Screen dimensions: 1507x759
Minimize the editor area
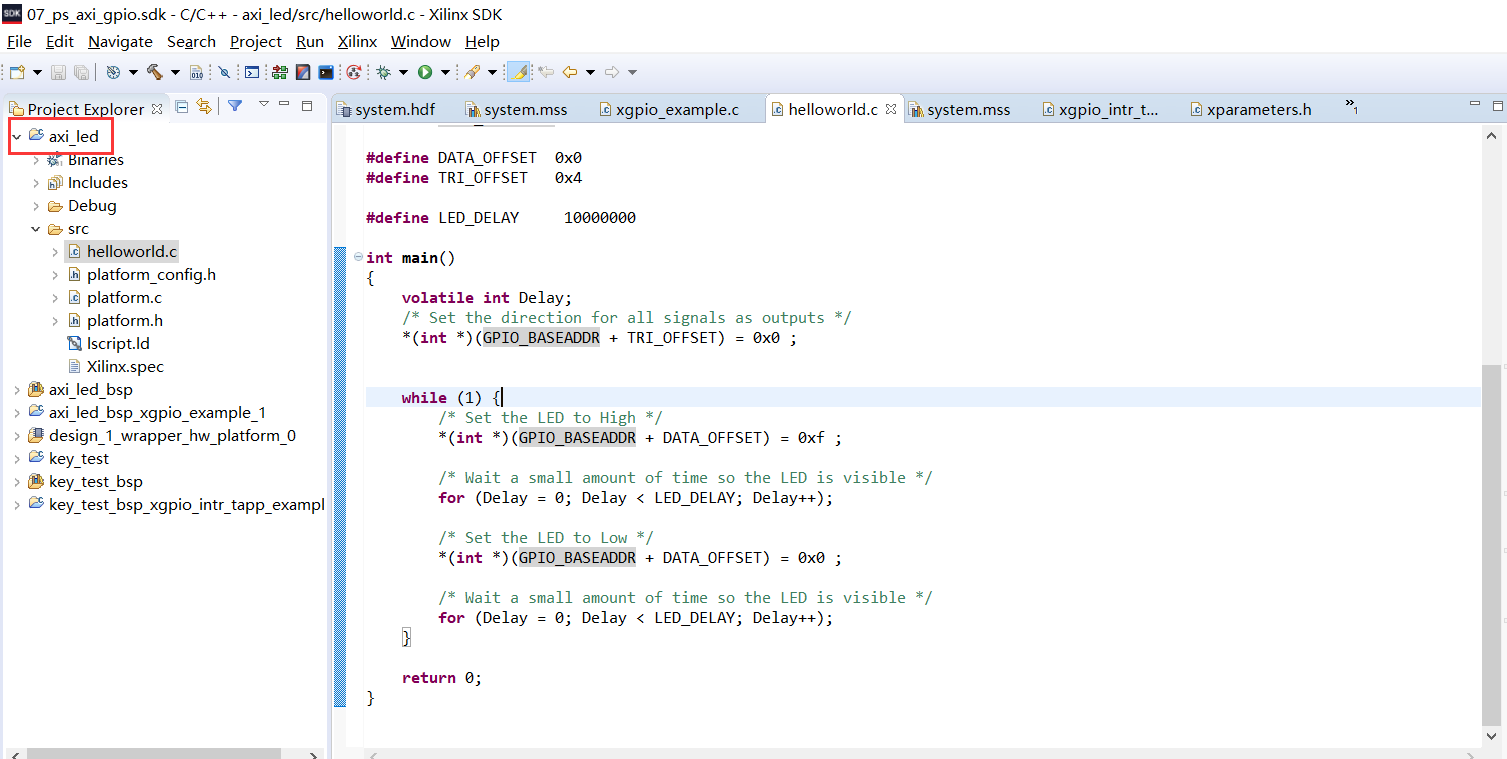[x=1474, y=104]
